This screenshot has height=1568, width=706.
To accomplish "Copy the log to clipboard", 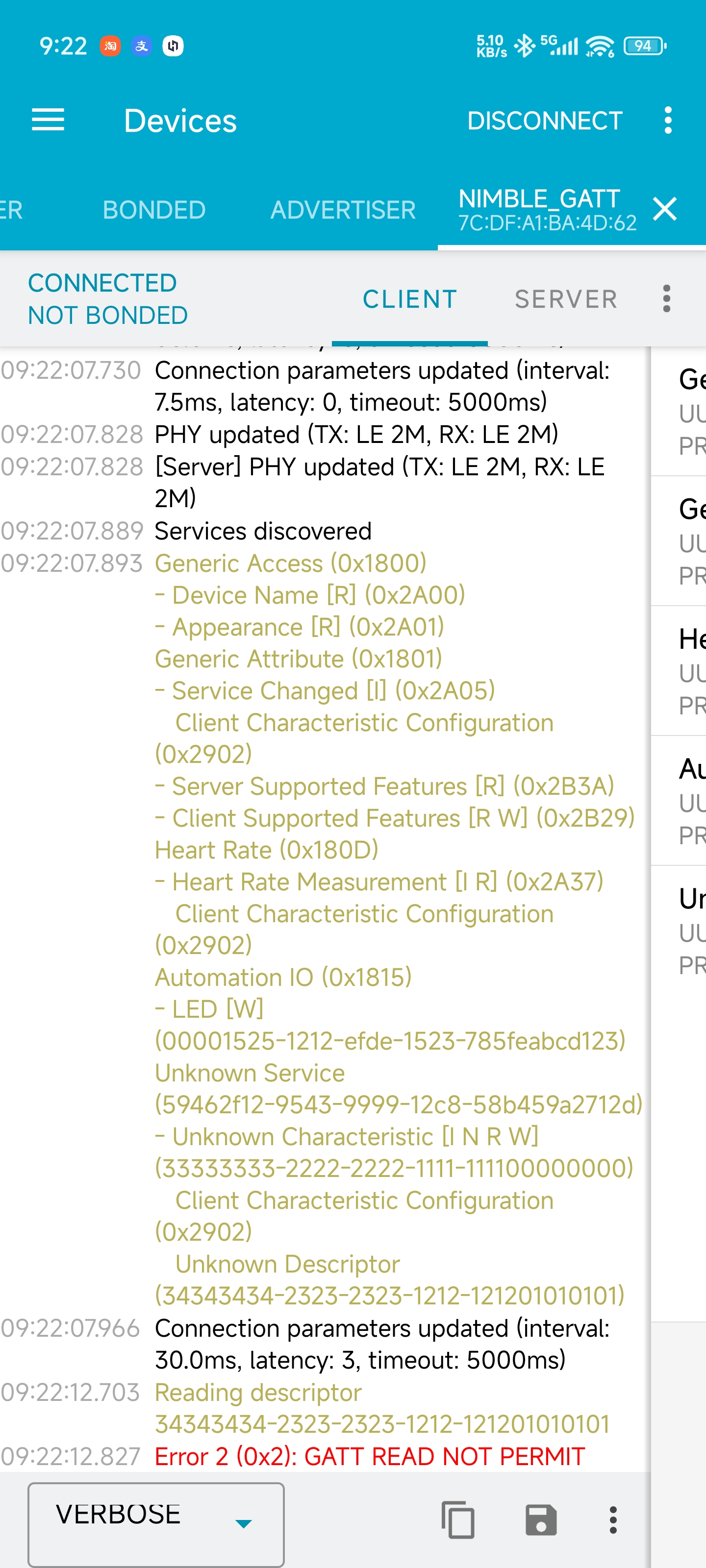I will click(458, 1519).
